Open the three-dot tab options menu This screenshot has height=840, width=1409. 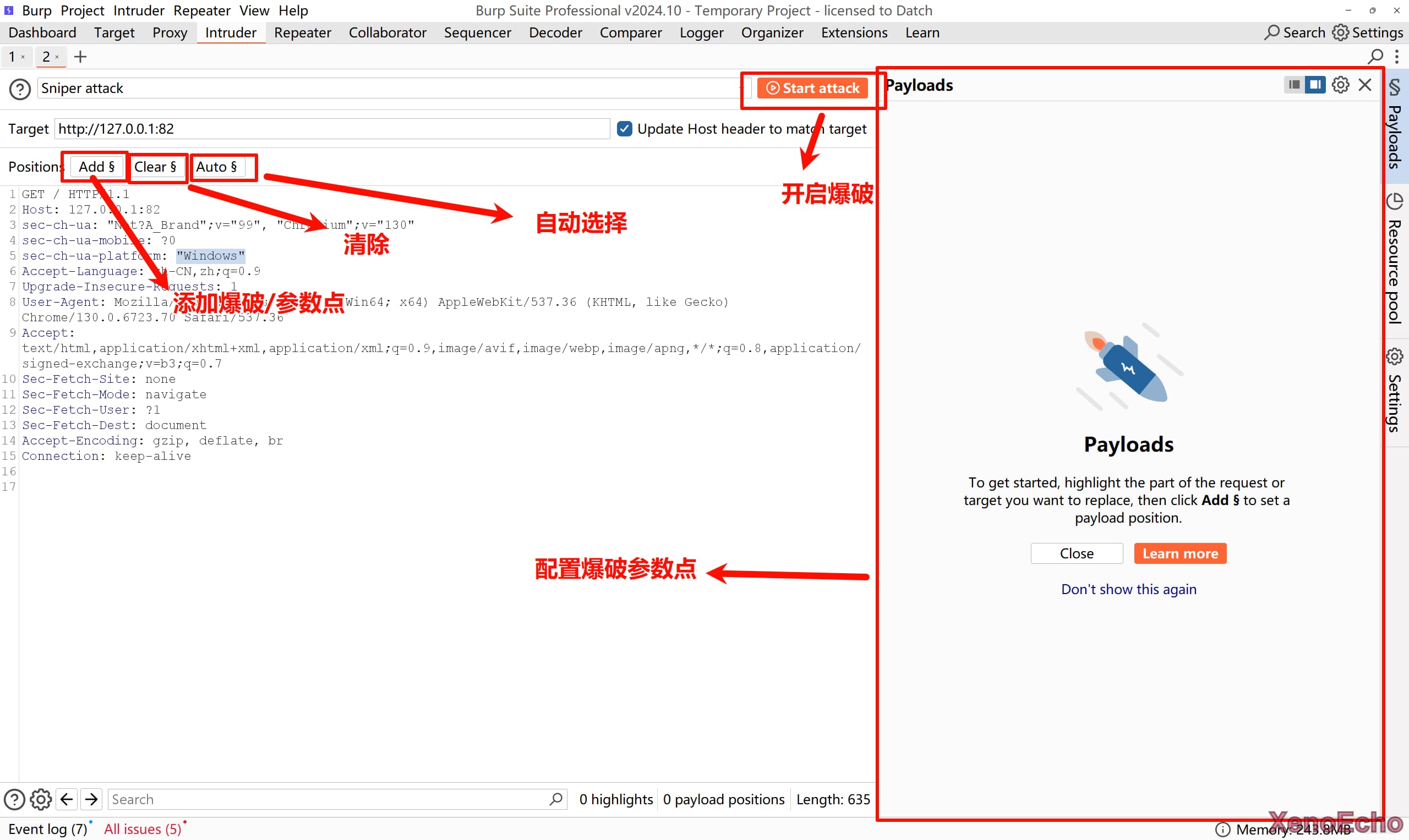click(1397, 57)
